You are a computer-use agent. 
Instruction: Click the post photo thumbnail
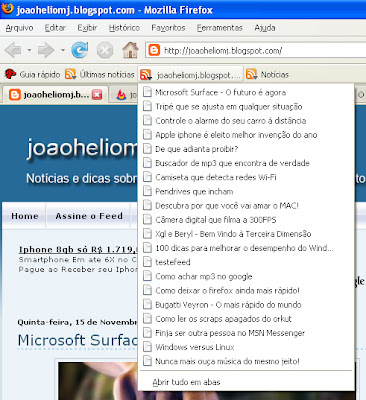[x=98, y=381]
